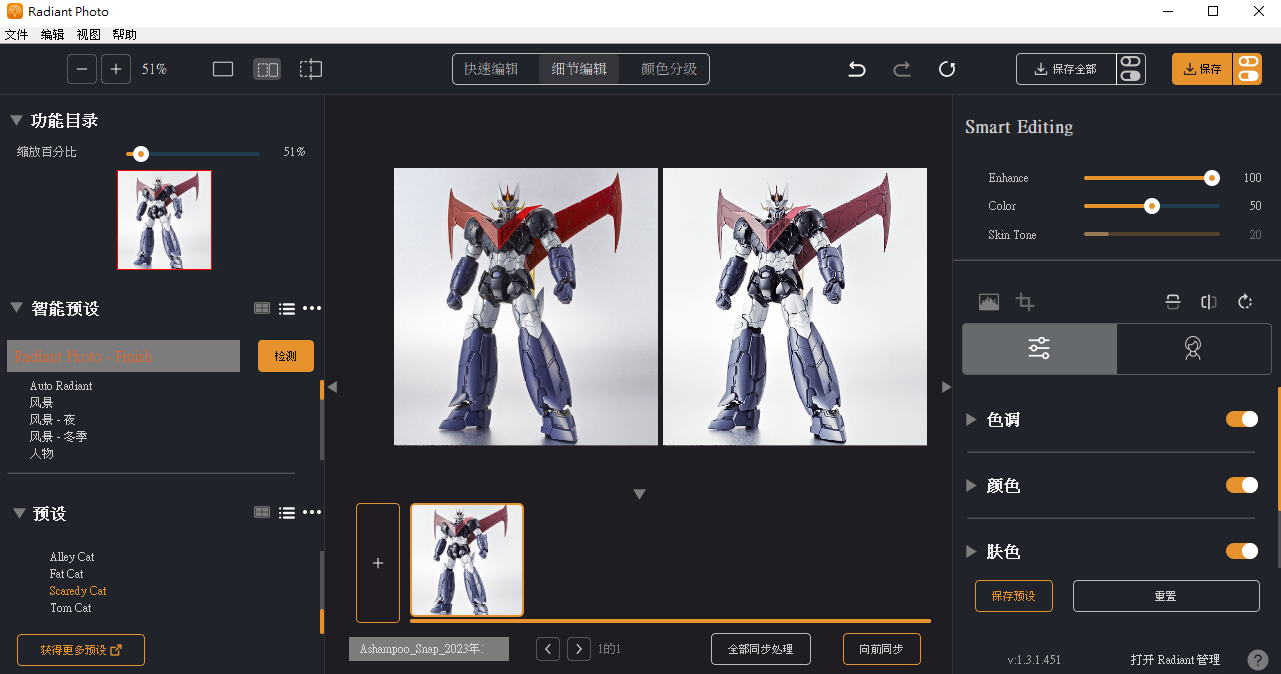Click 保存全部 button
The height and width of the screenshot is (674, 1281).
[1066, 69]
